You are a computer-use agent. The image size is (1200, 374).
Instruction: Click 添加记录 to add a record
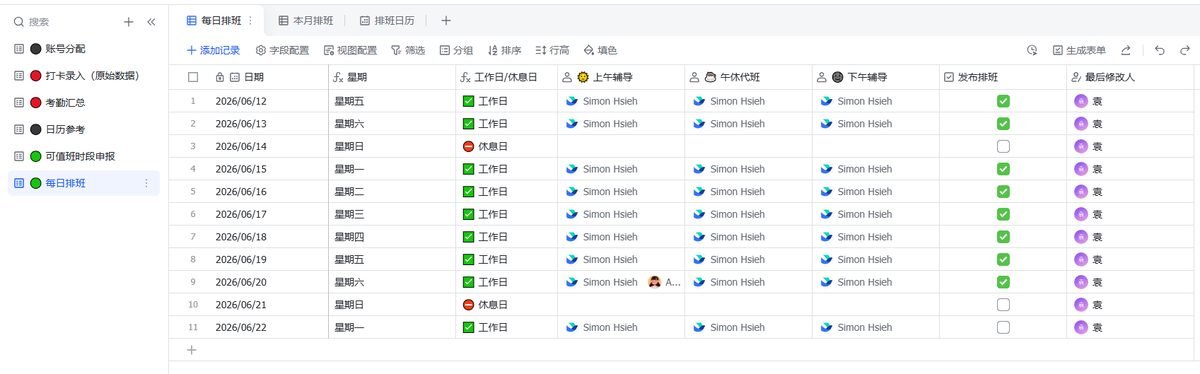coord(213,50)
